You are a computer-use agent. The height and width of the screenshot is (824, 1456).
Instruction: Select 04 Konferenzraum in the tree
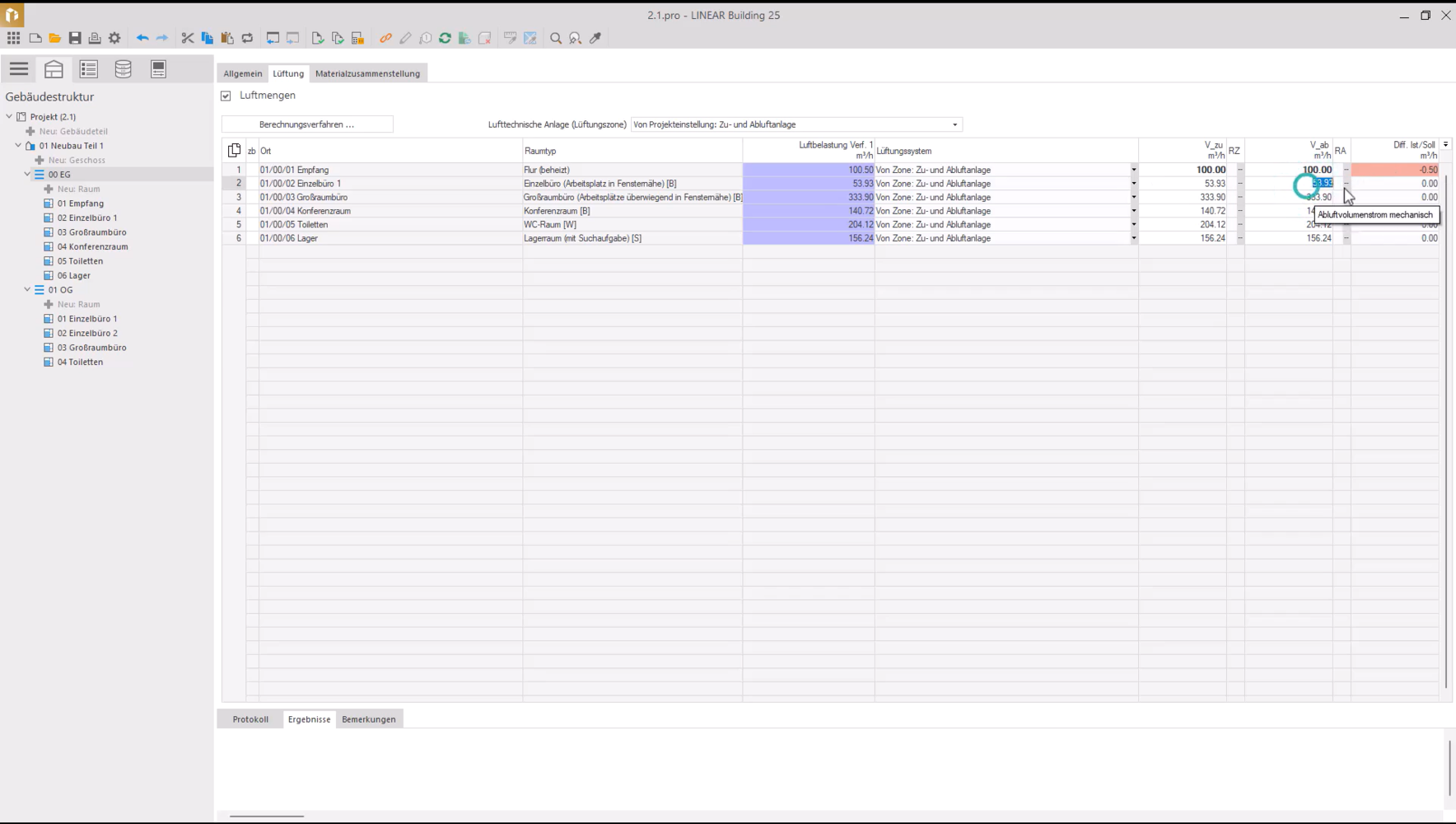pos(92,246)
